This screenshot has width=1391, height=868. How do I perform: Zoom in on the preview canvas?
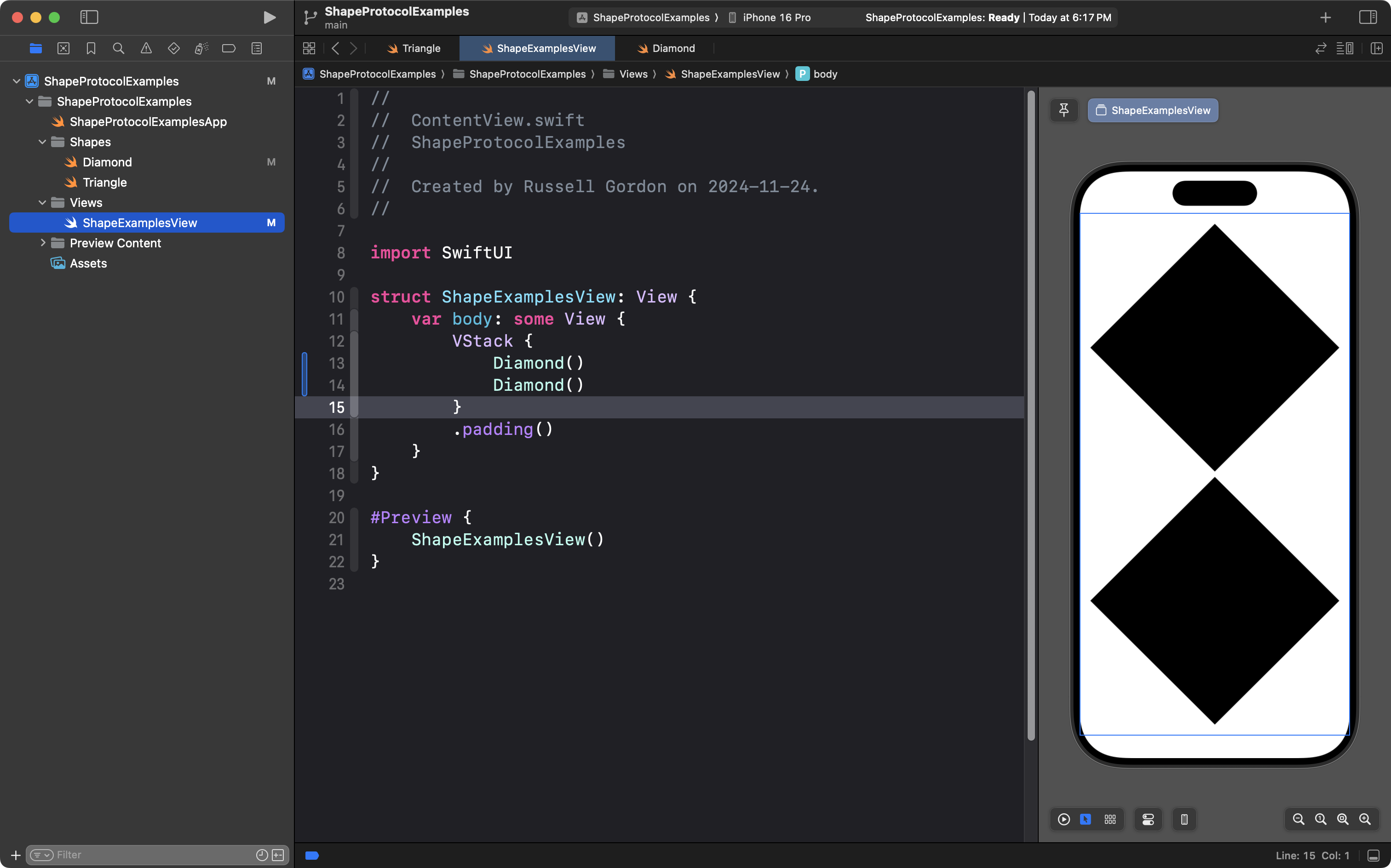pyautogui.click(x=1365, y=819)
